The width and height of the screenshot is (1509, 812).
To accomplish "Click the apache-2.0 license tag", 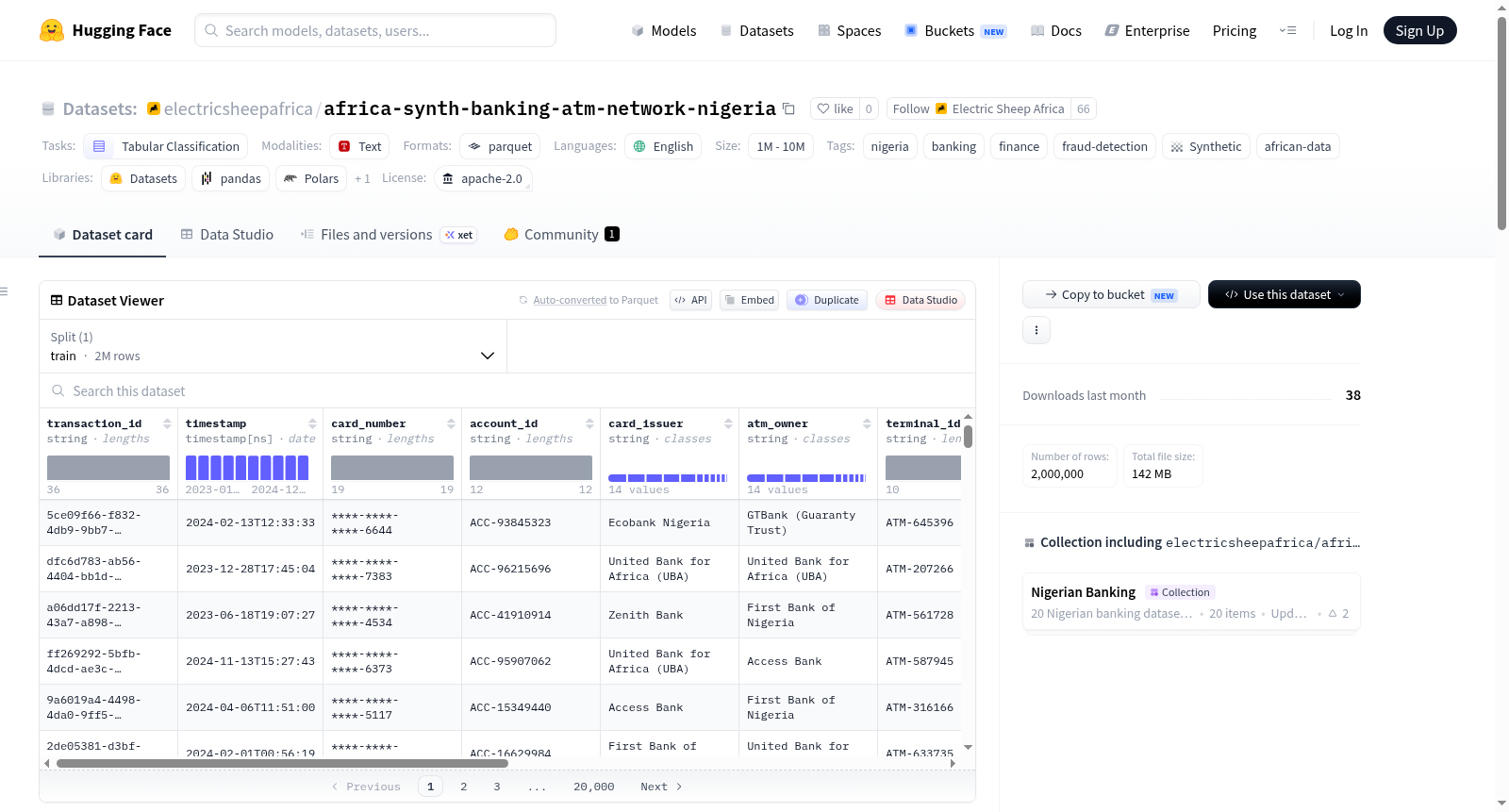I will pos(483,178).
